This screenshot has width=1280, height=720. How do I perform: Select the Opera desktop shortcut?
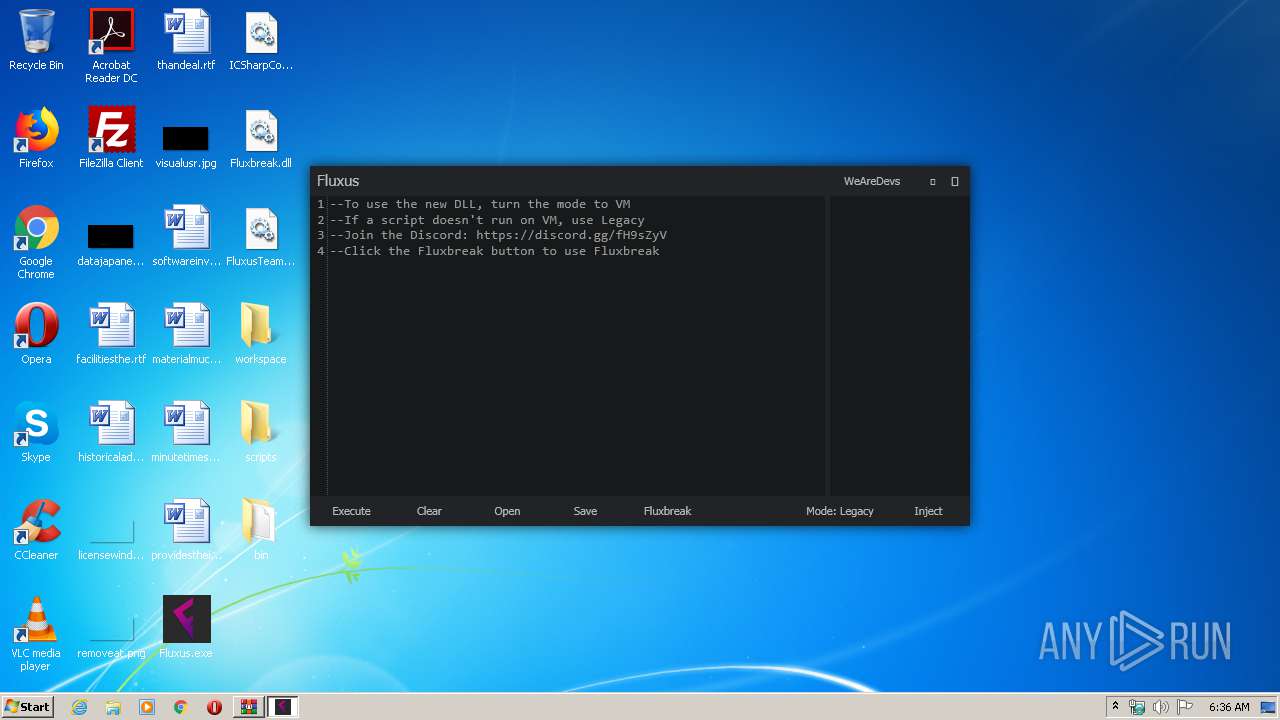(36, 335)
